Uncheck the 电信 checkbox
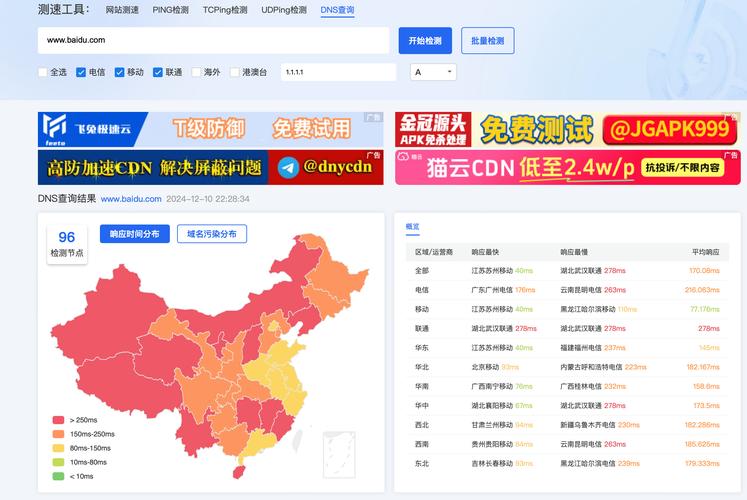Image resolution: width=747 pixels, height=500 pixels. tap(81, 72)
